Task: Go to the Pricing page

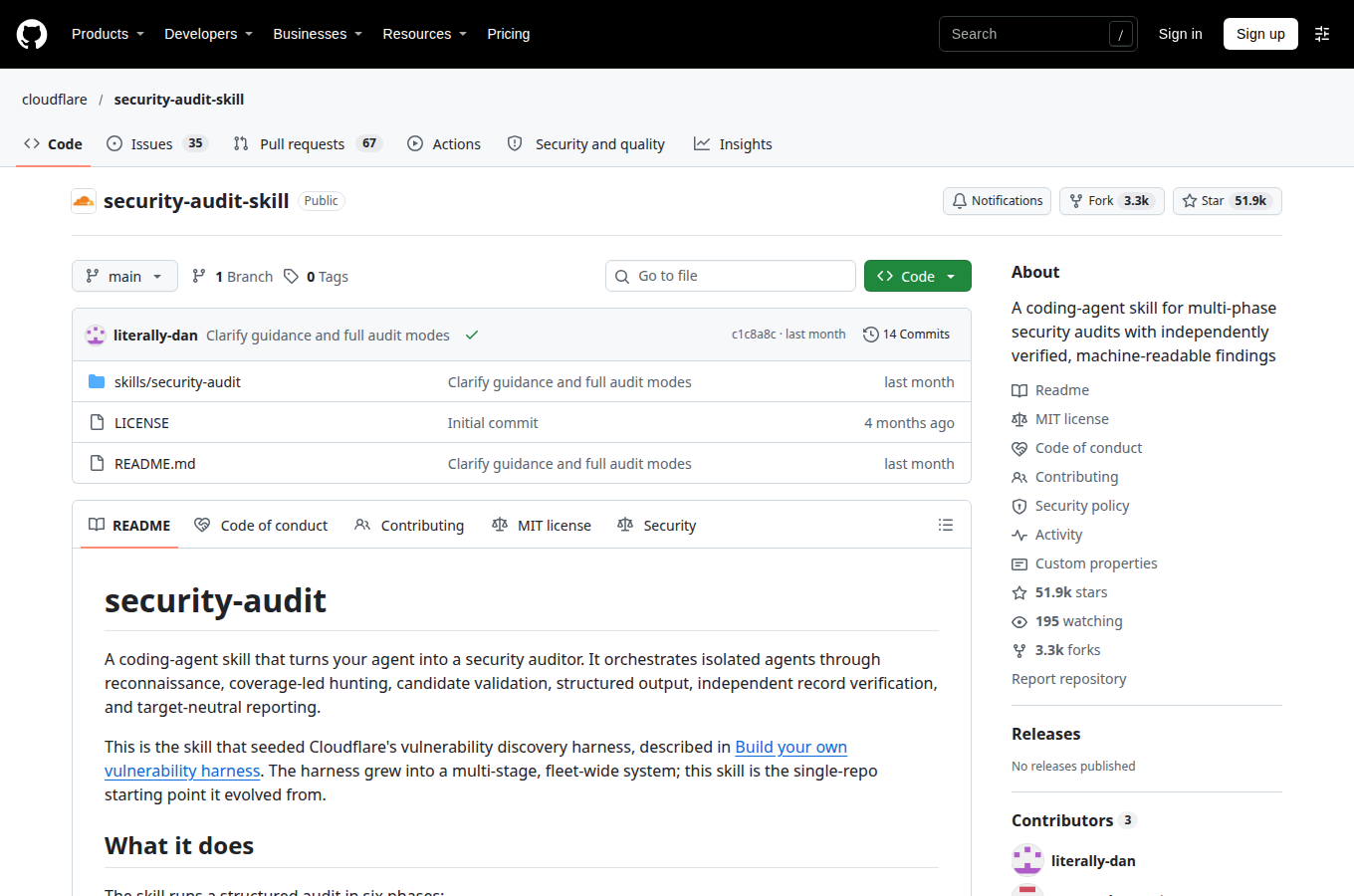Action: [x=509, y=34]
